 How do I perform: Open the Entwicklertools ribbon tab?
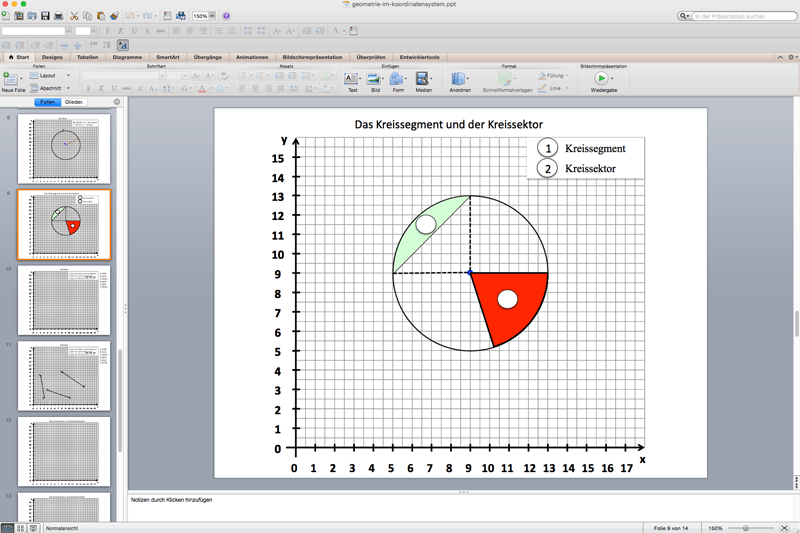(419, 57)
